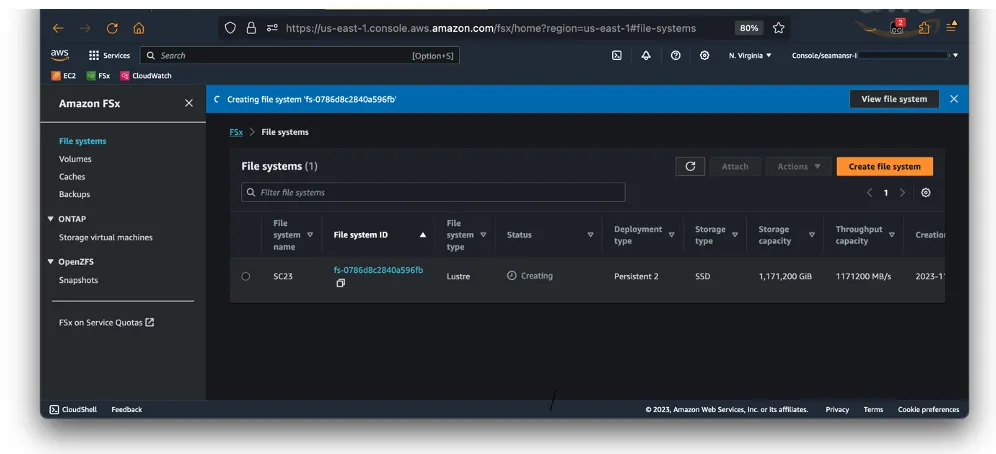
Task: Copy file system ID fs-0786d8c2840a596fb
Action: (x=340, y=283)
